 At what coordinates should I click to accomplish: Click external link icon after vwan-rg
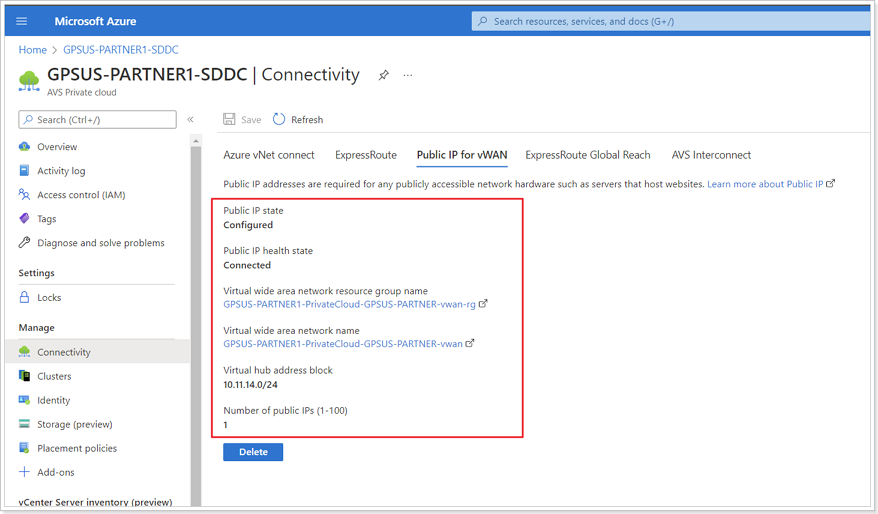[x=483, y=303]
